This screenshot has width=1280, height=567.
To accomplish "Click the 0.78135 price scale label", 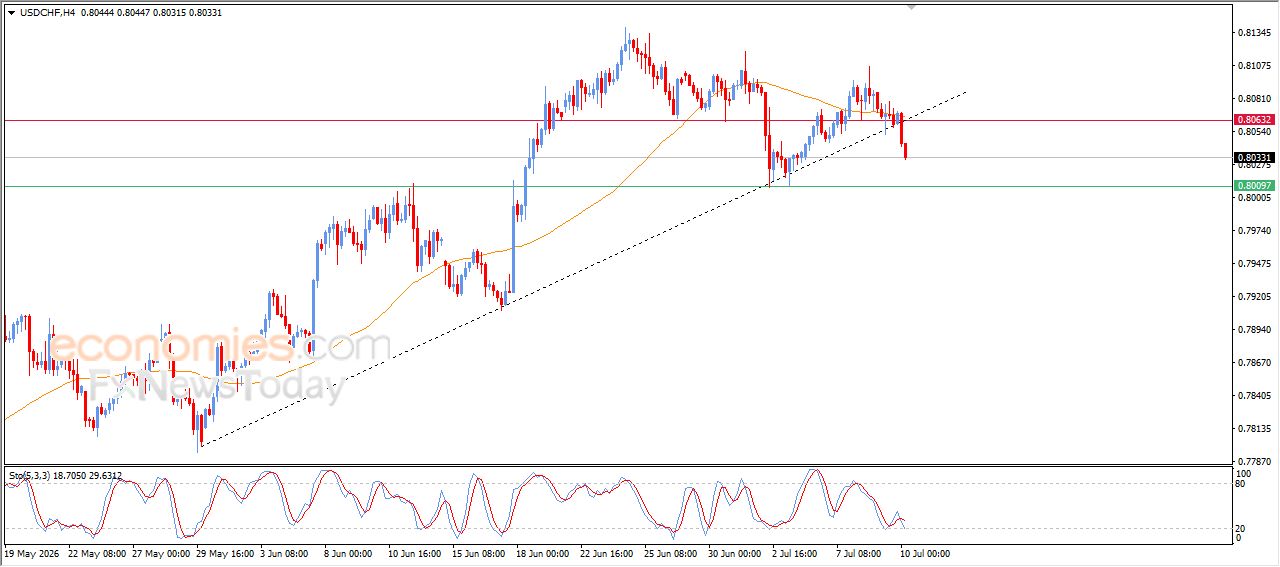I will click(1254, 429).
